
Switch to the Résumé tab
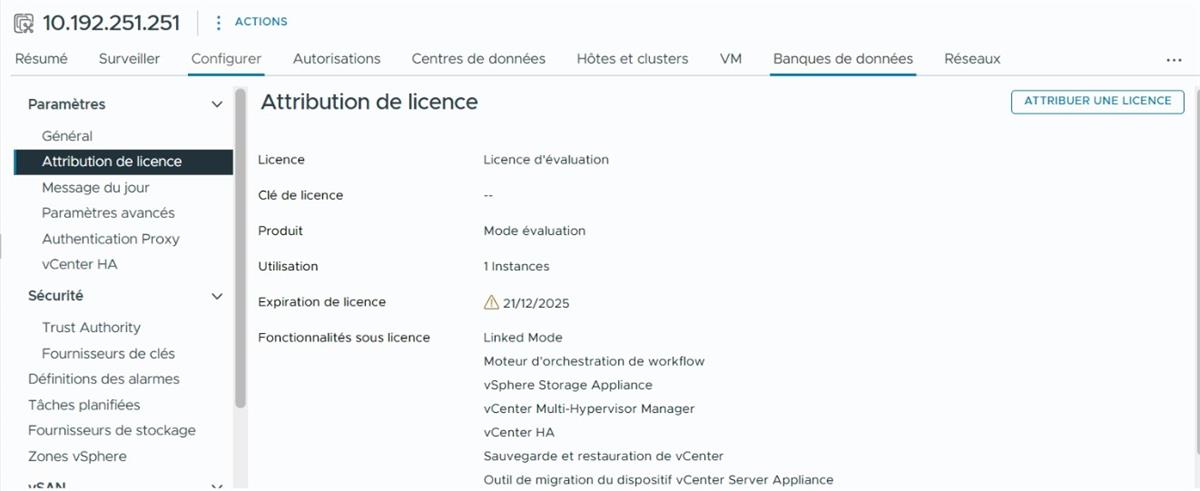point(42,59)
